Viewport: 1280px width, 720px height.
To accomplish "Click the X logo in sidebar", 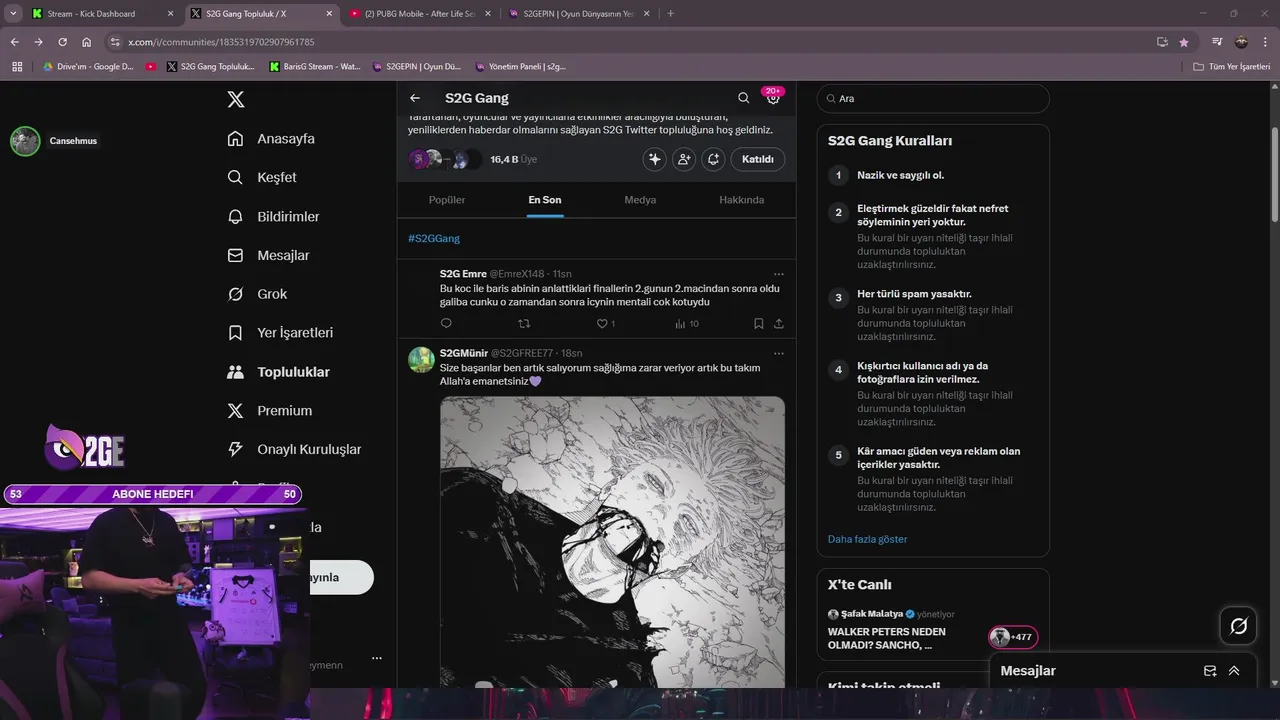I will tap(236, 99).
